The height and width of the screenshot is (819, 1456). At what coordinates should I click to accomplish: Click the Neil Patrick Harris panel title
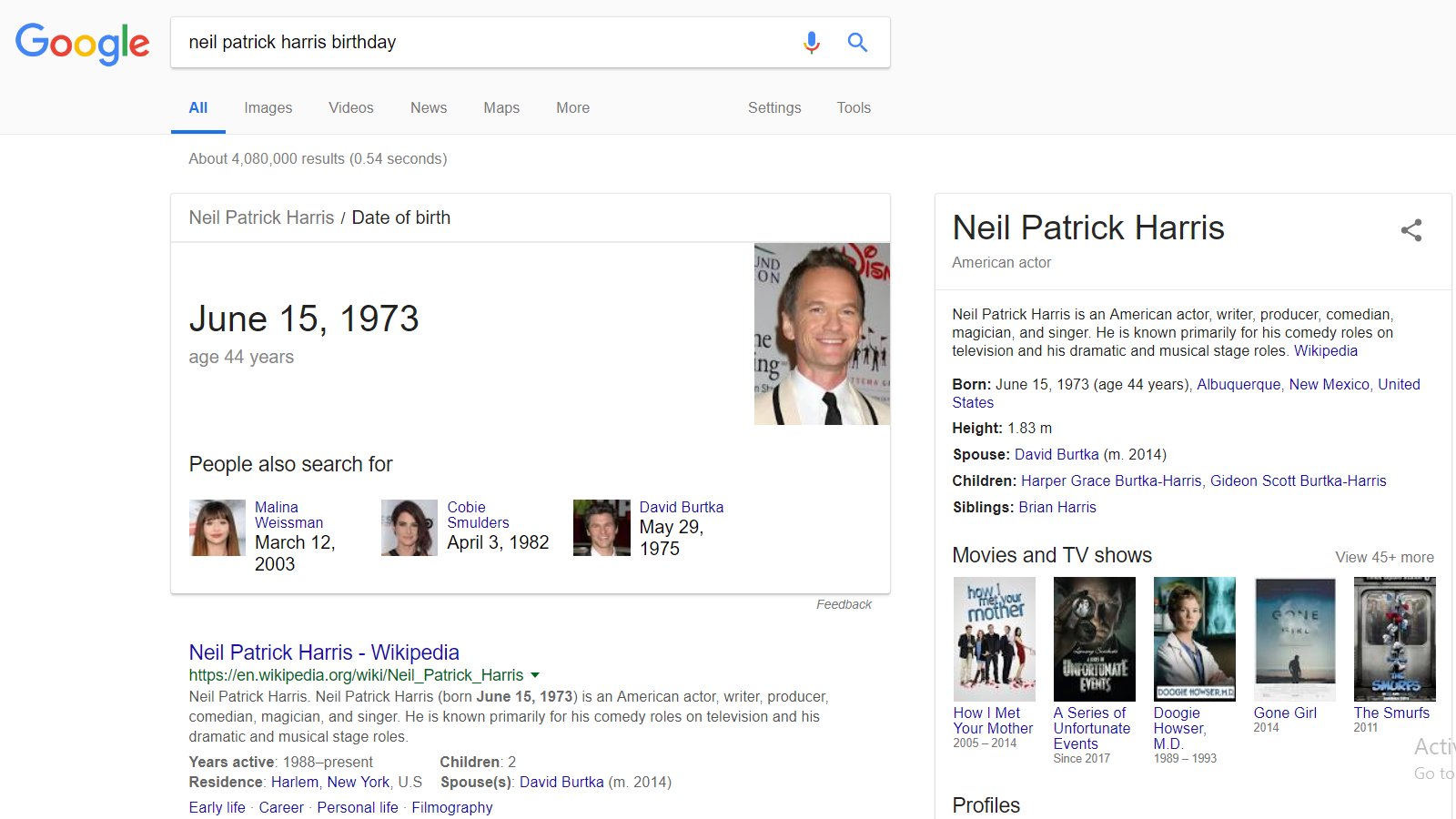(x=1088, y=227)
